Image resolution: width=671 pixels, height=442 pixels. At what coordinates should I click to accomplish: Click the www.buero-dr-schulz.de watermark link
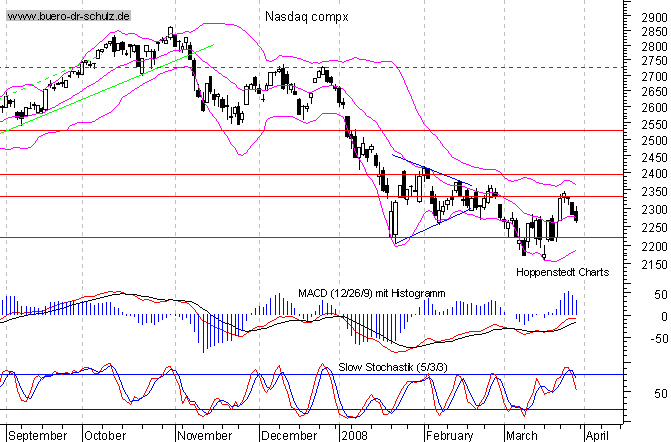click(x=68, y=16)
